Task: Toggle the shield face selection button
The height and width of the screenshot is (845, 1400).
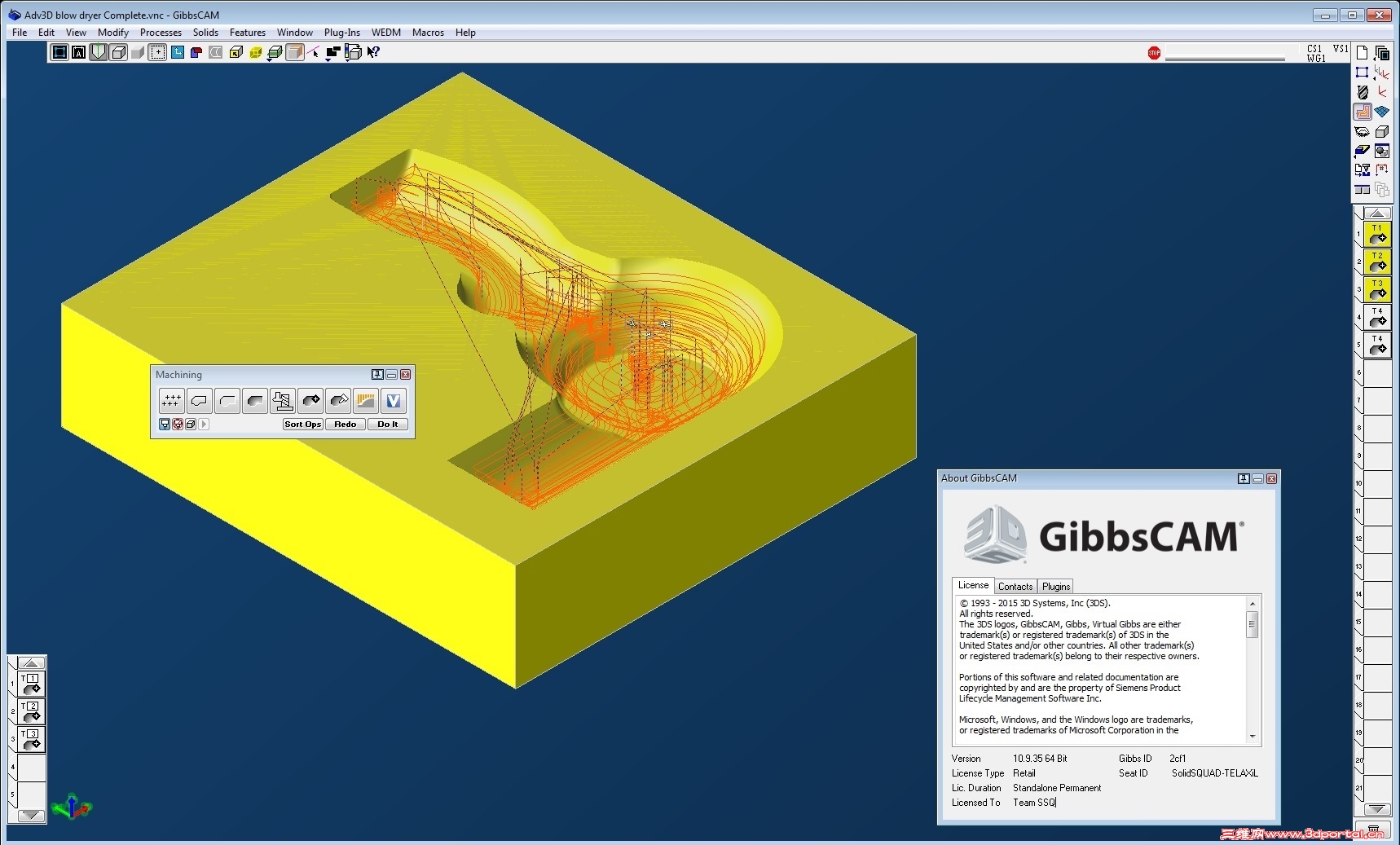Action: pyautogui.click(x=99, y=53)
